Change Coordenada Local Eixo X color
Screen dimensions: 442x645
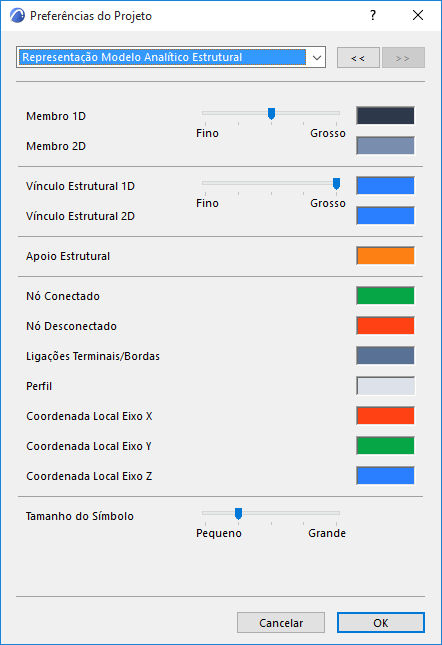385,416
